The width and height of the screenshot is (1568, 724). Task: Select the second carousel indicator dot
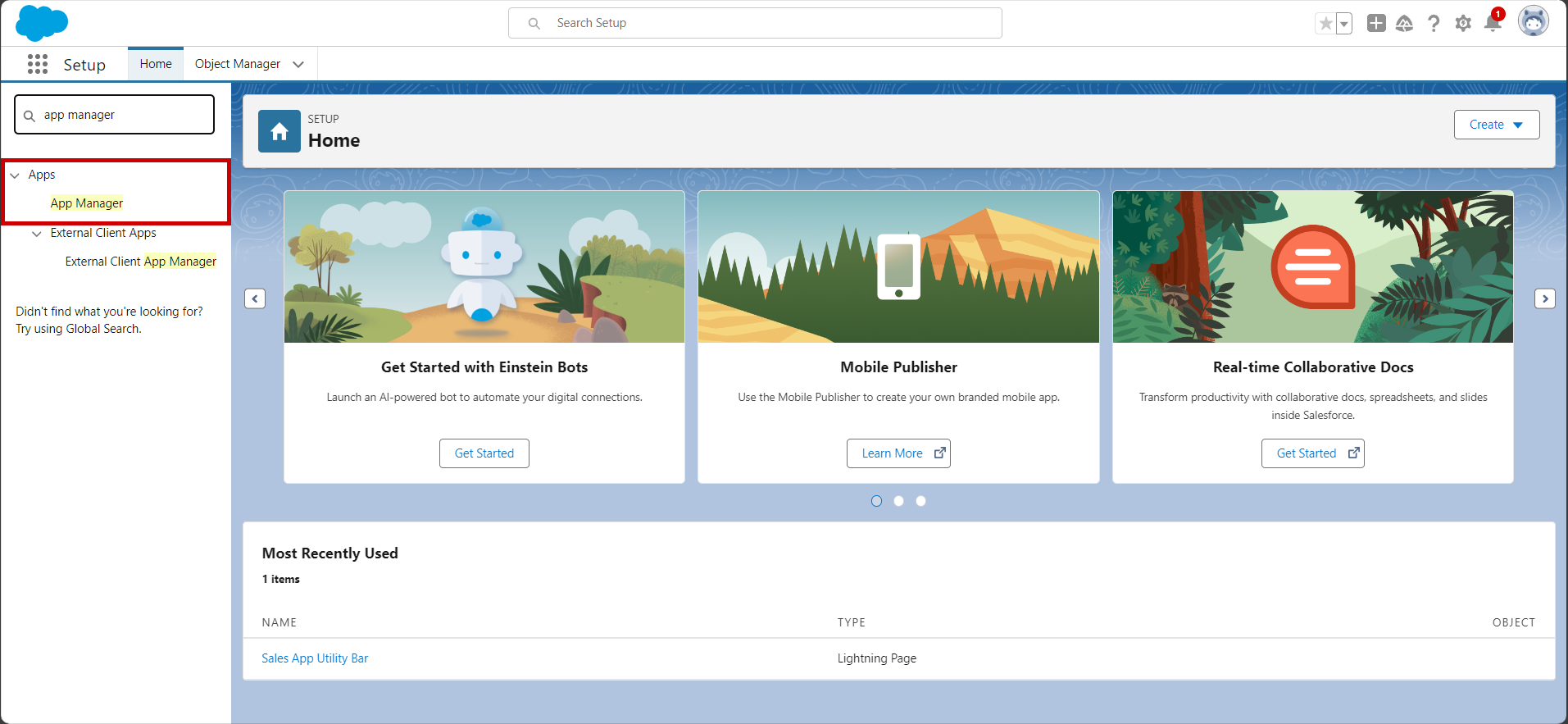click(x=898, y=501)
